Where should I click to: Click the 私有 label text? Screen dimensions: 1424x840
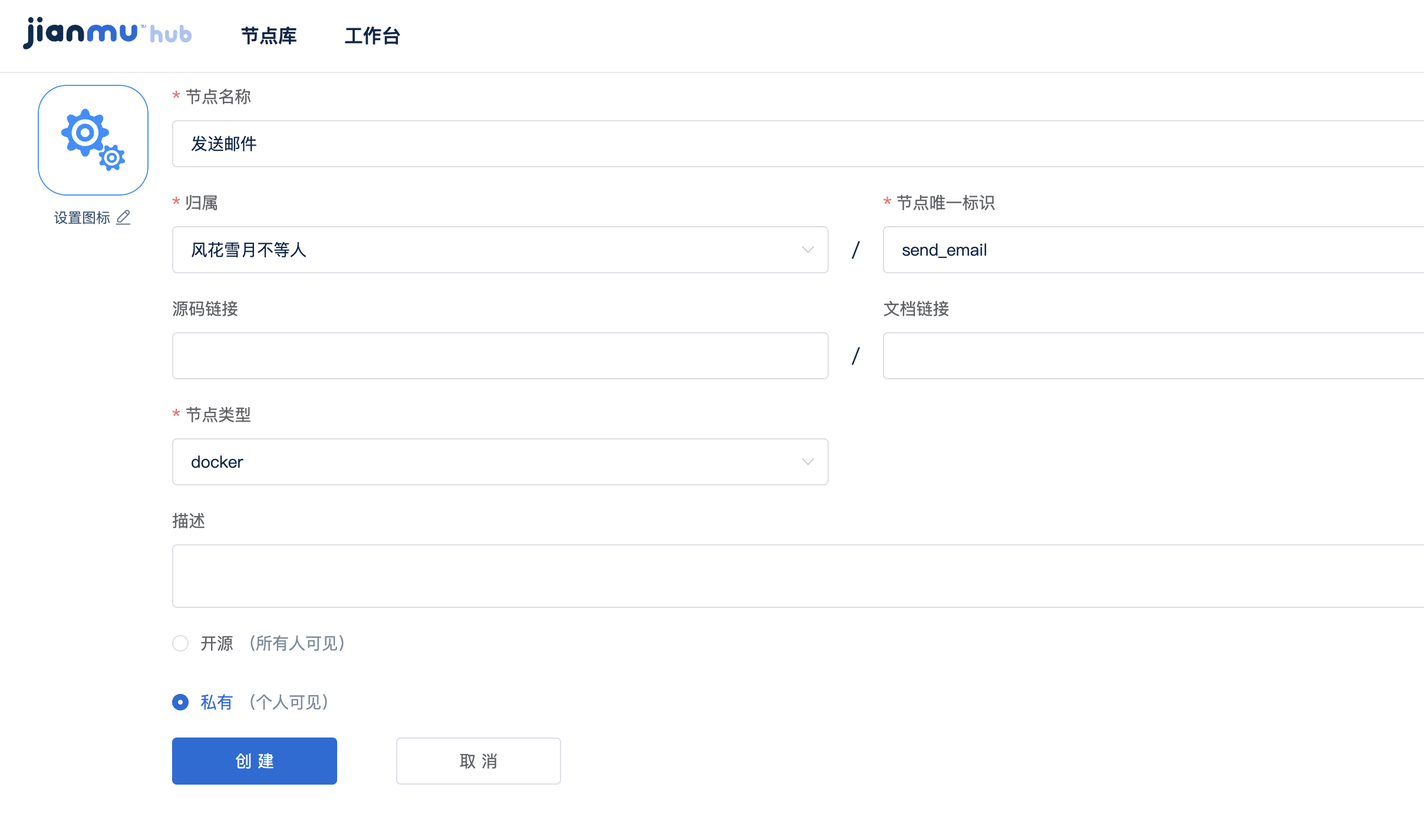pos(216,702)
